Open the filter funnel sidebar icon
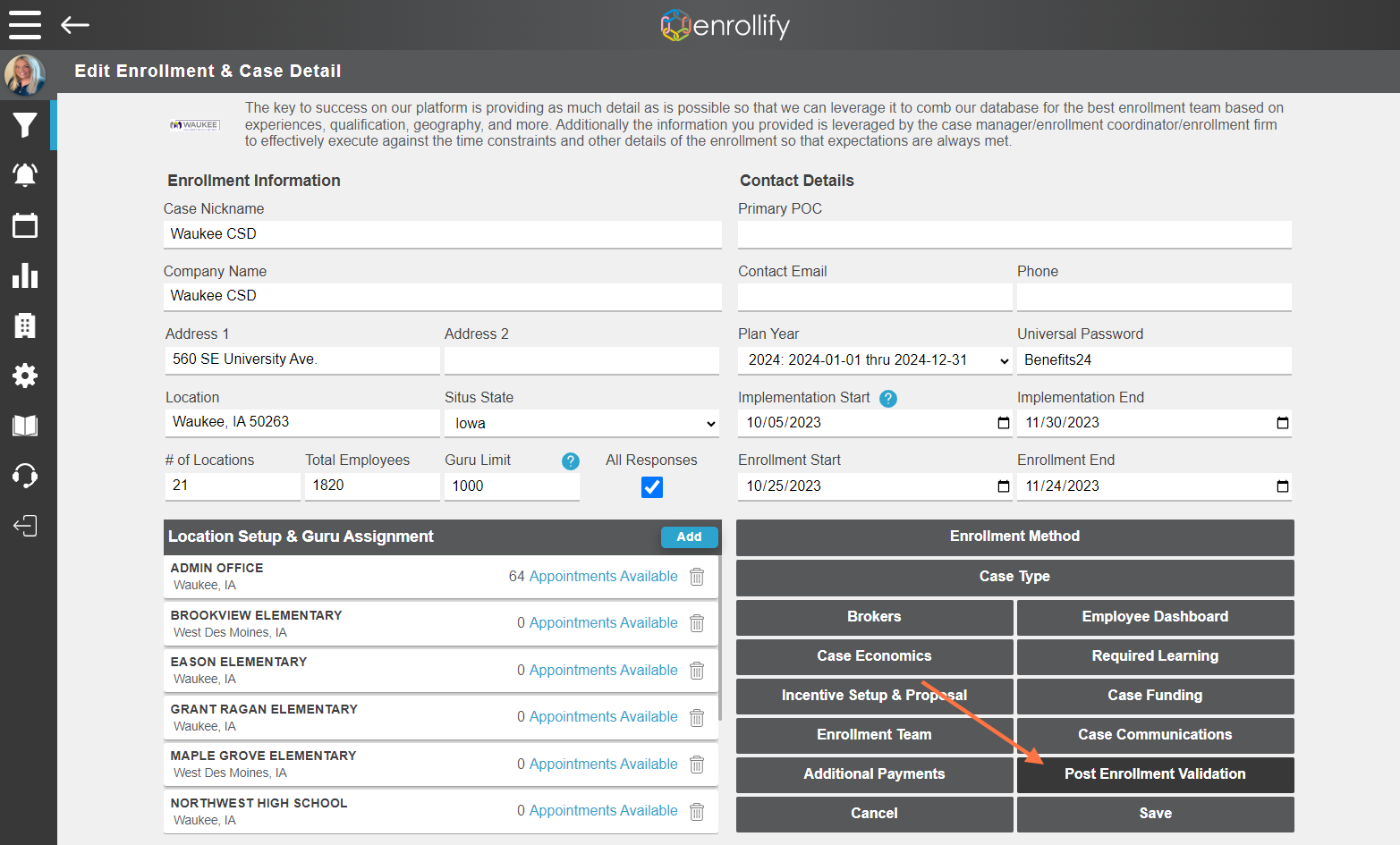1400x845 pixels. (x=25, y=125)
